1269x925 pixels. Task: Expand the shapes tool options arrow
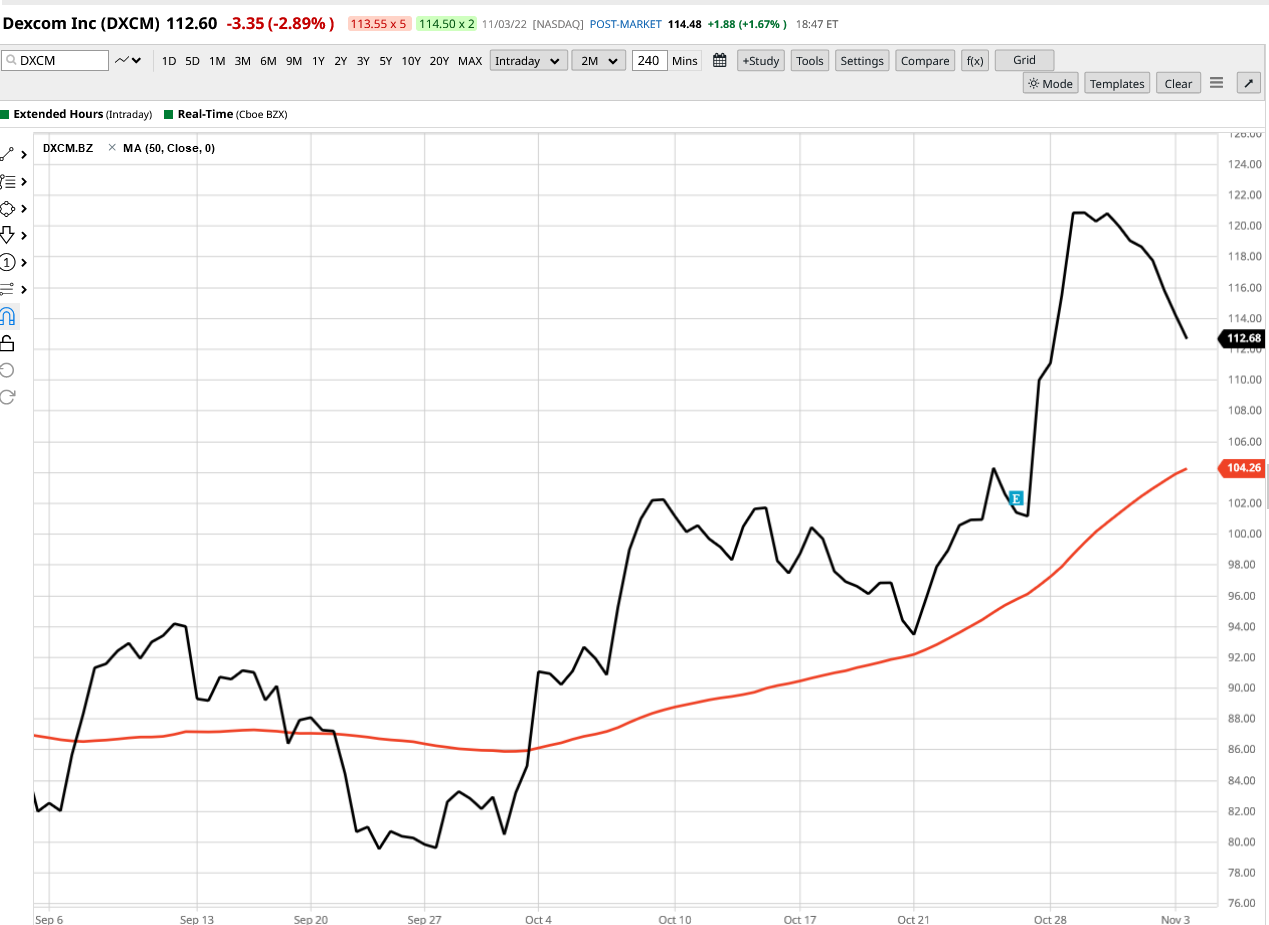click(x=24, y=209)
